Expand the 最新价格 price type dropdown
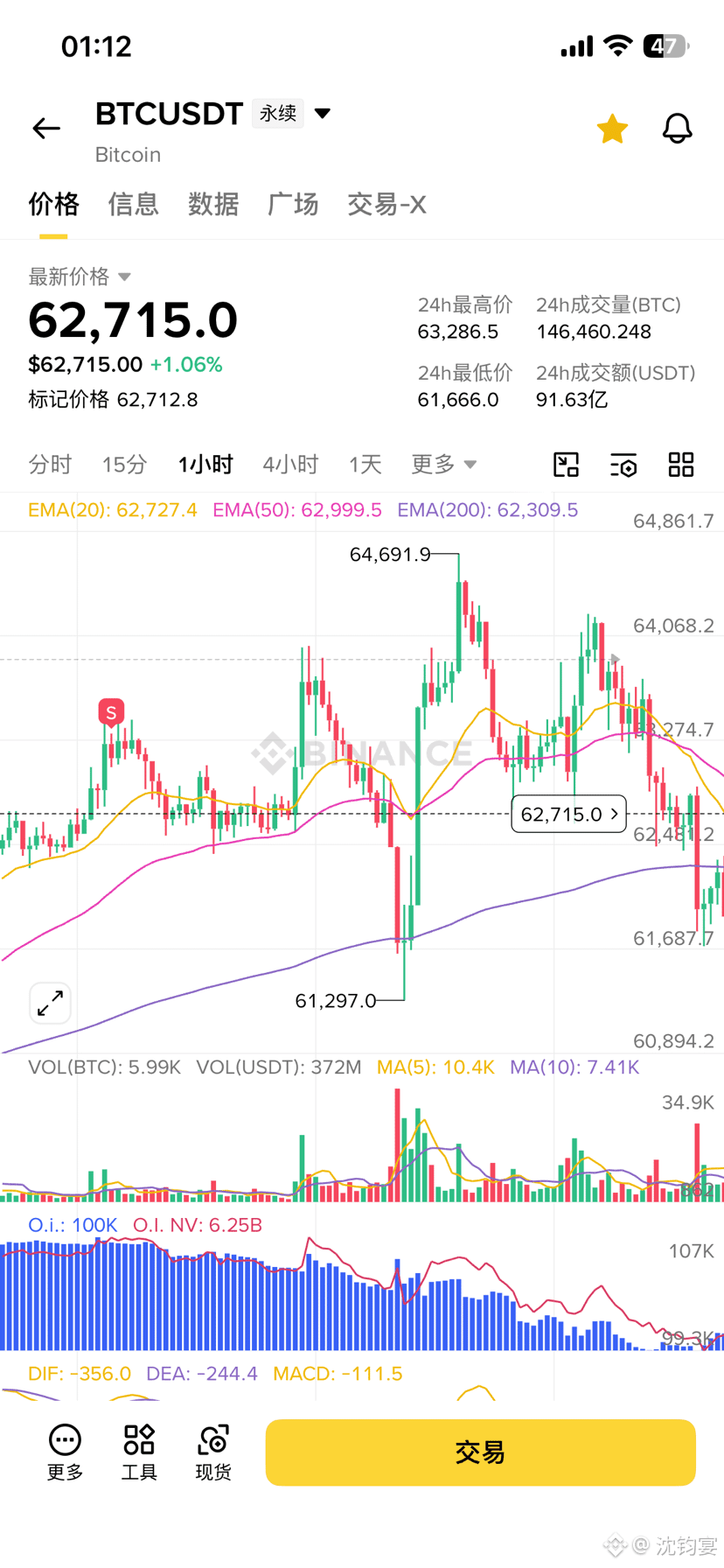The height and width of the screenshot is (1568, 724). point(80,276)
